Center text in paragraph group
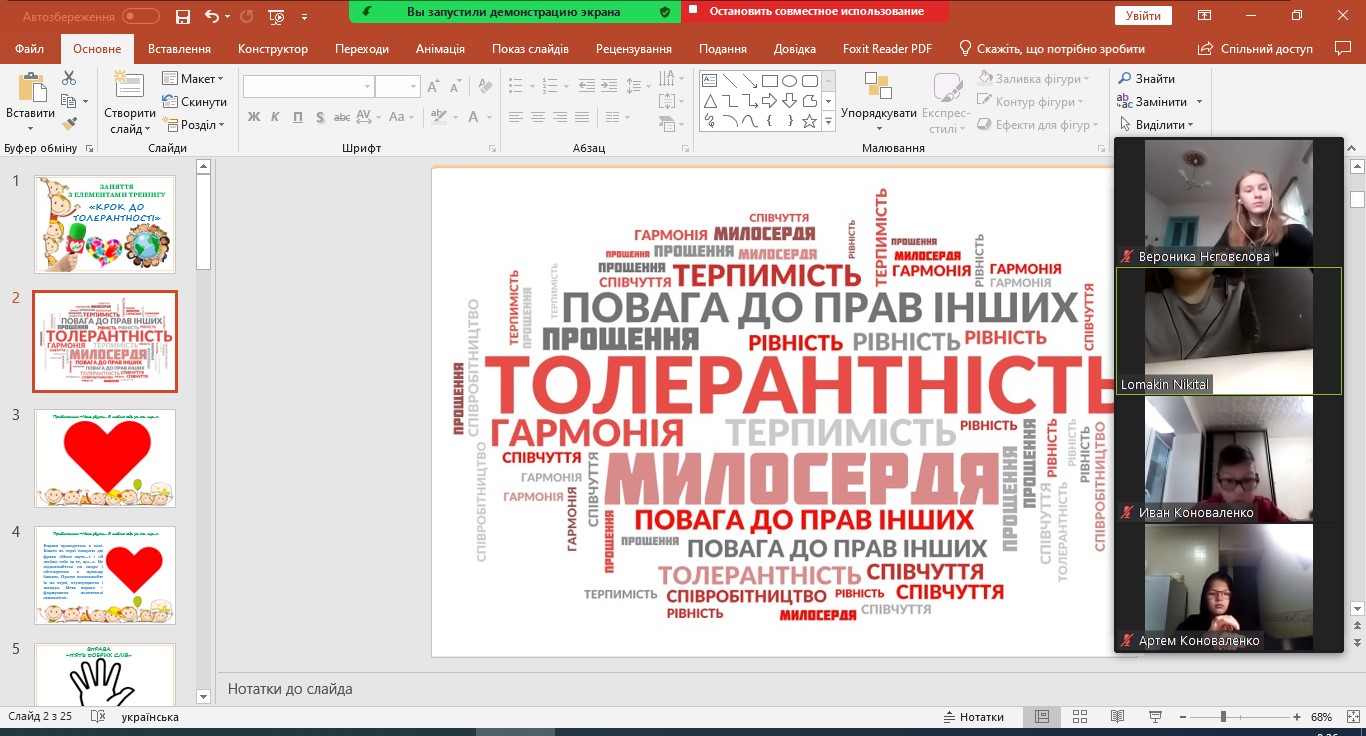Image resolution: width=1366 pixels, height=736 pixels. (x=538, y=117)
